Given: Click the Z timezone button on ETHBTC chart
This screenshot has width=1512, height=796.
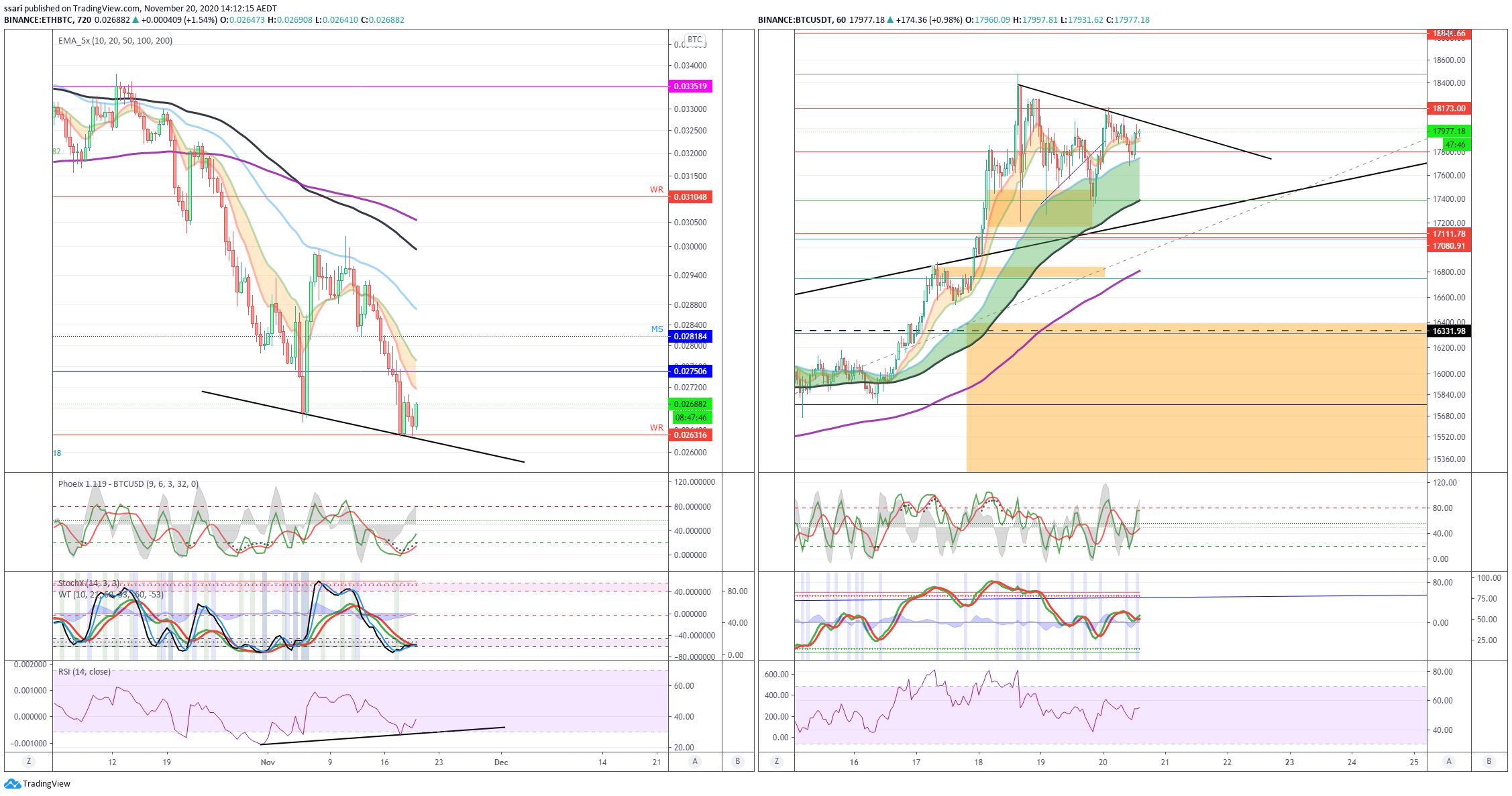Looking at the screenshot, I should pos(28,761).
